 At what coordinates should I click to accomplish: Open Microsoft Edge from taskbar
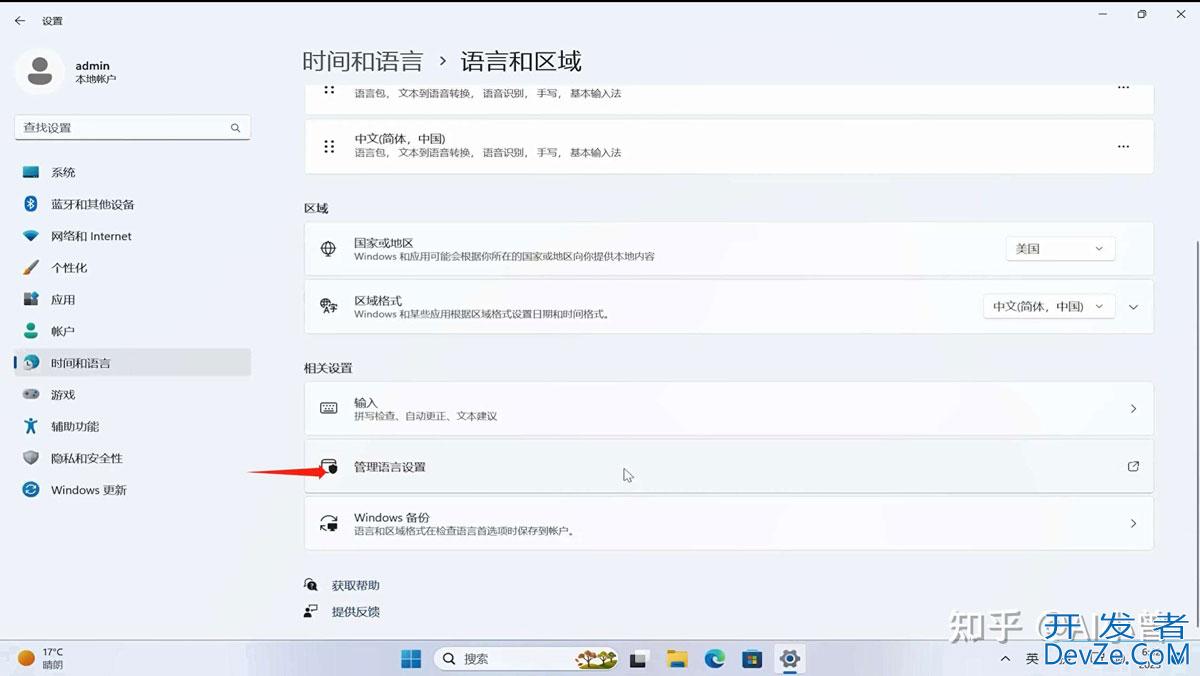point(714,659)
